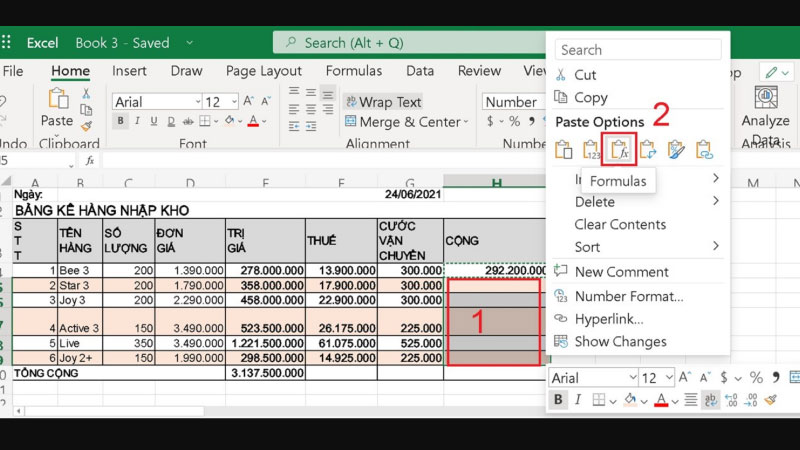Decrease font size in the ribbon

coord(266,101)
